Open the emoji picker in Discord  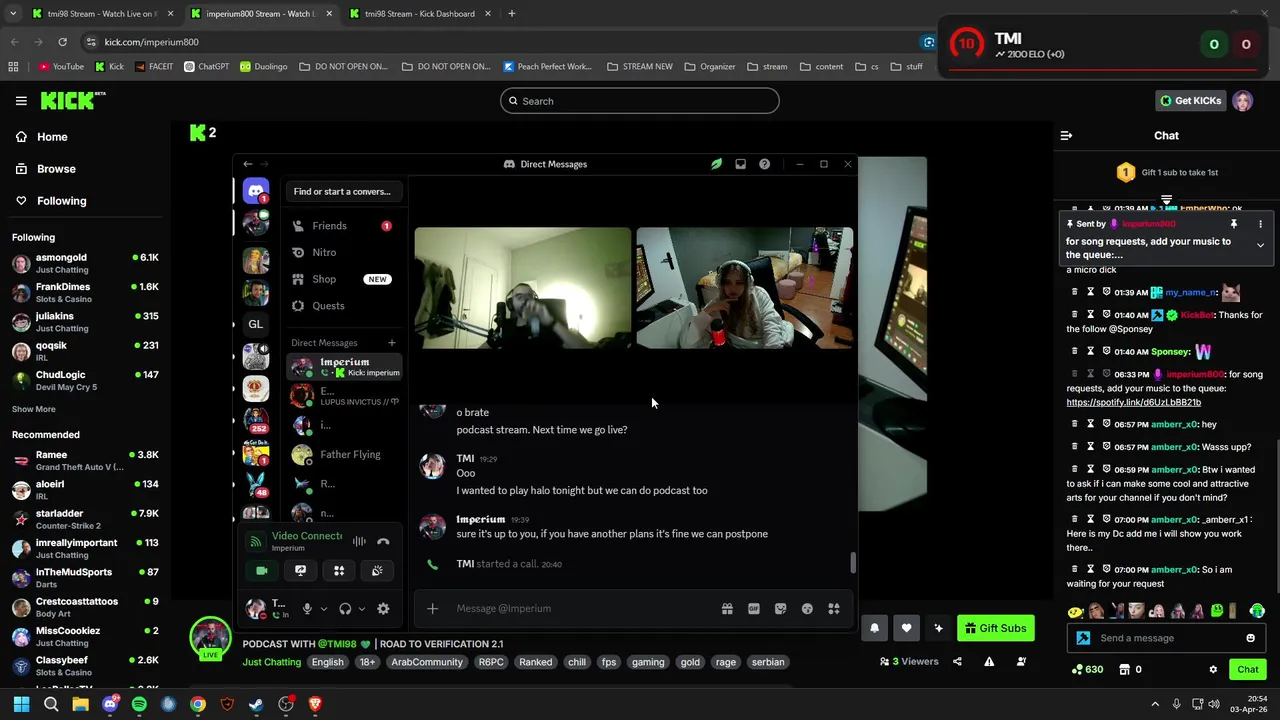pyautogui.click(x=807, y=608)
